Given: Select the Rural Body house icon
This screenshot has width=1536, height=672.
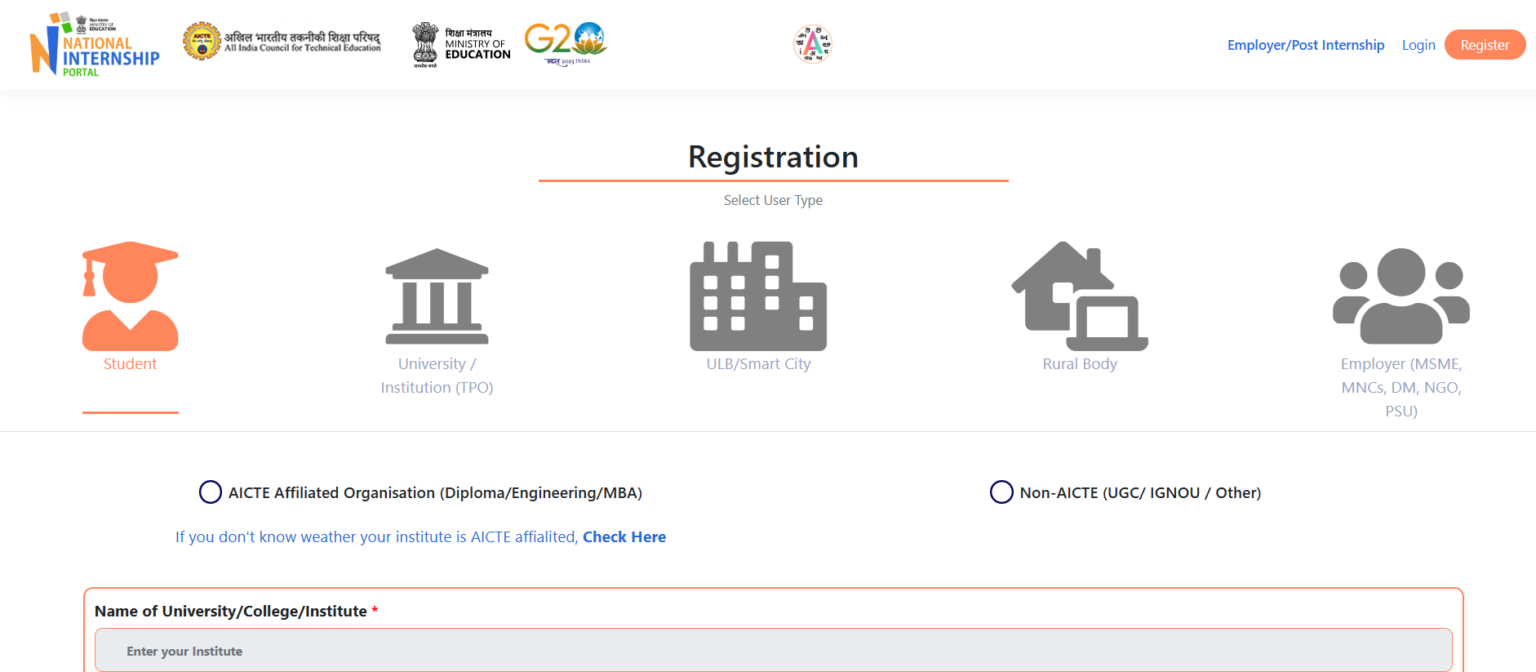Looking at the screenshot, I should point(1080,295).
